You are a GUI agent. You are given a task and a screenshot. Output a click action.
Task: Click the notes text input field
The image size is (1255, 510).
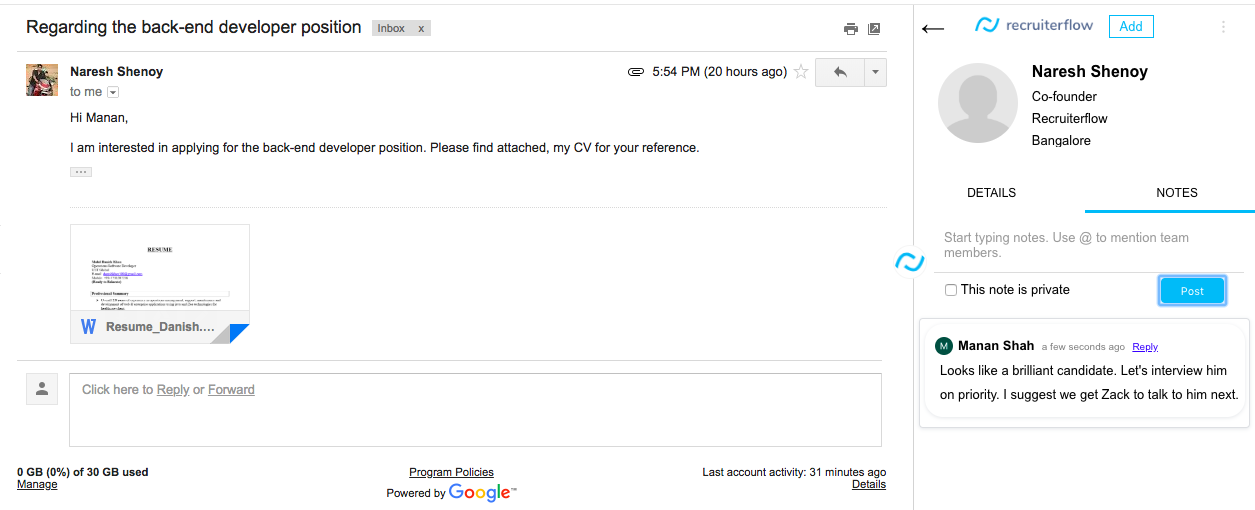1088,246
